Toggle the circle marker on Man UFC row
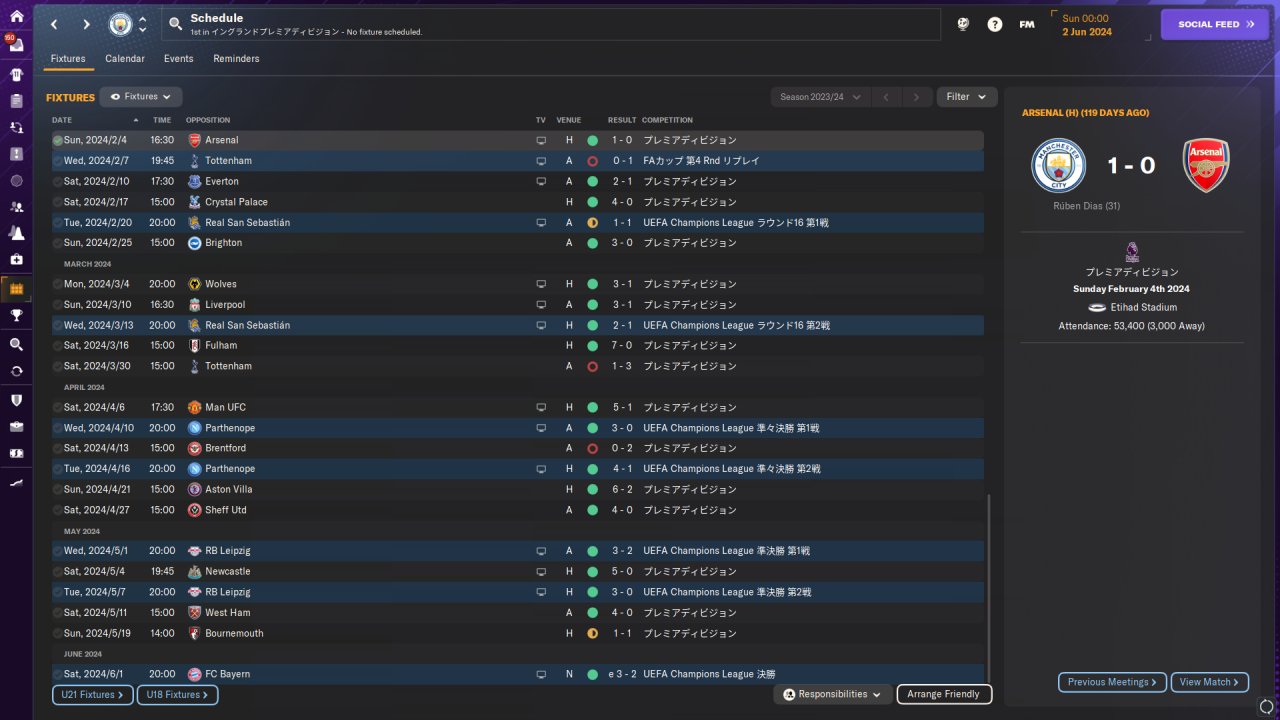1280x720 pixels. (x=58, y=407)
